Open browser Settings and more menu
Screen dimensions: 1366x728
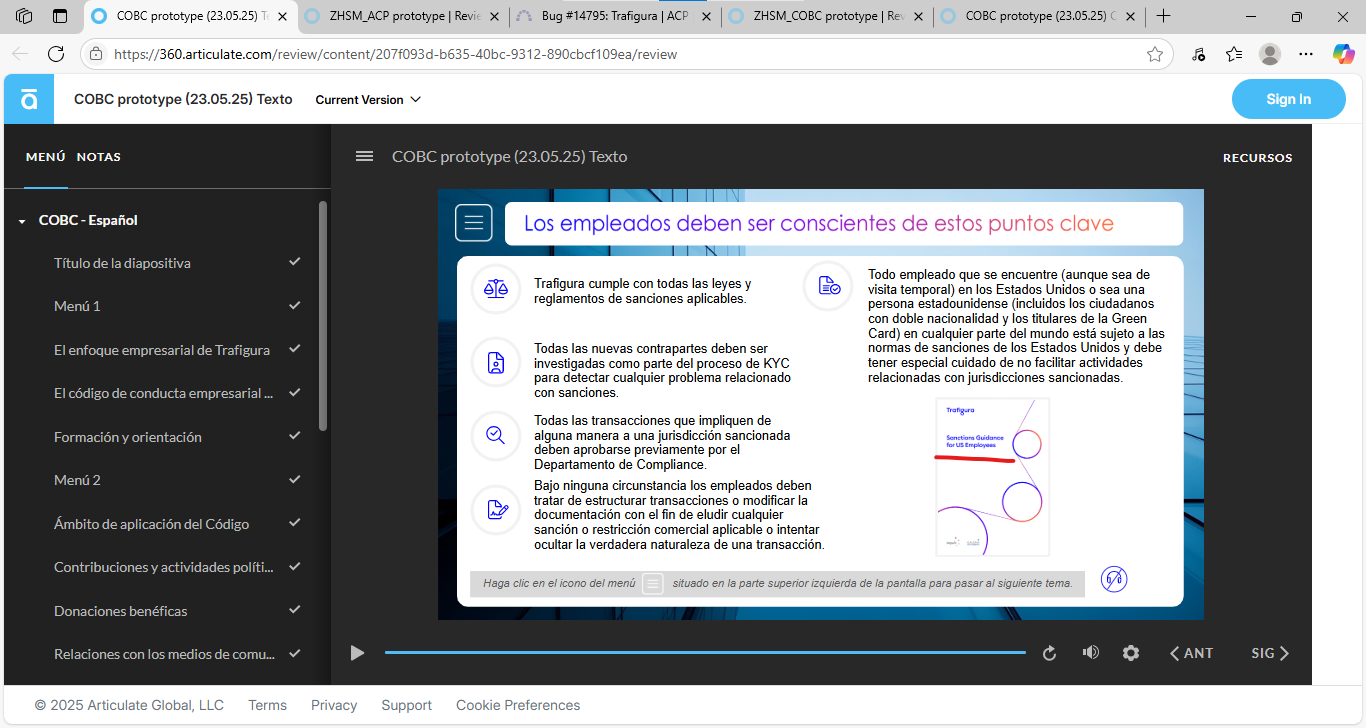tap(1306, 54)
